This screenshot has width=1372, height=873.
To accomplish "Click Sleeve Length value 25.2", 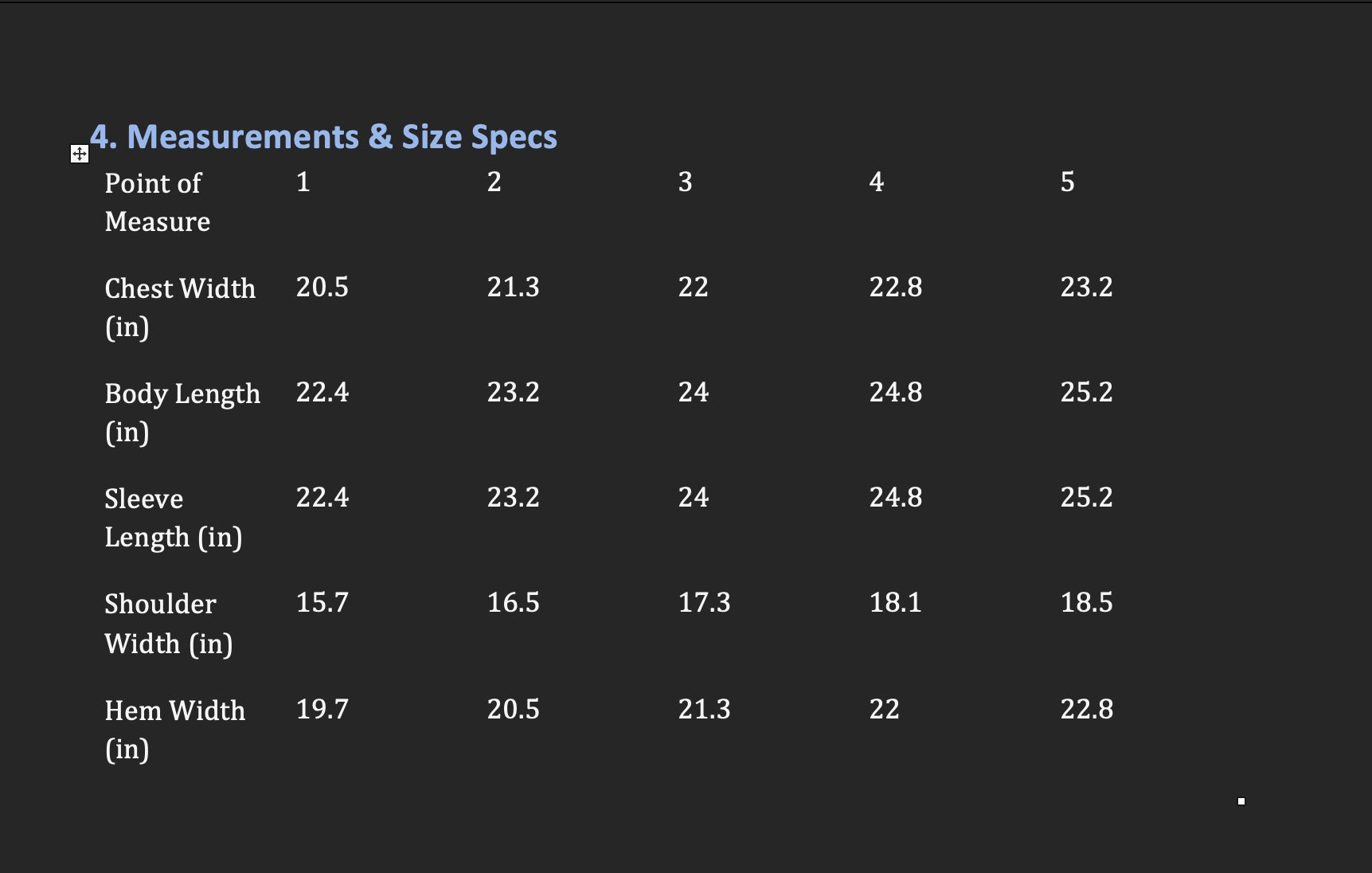I will coord(1086,497).
